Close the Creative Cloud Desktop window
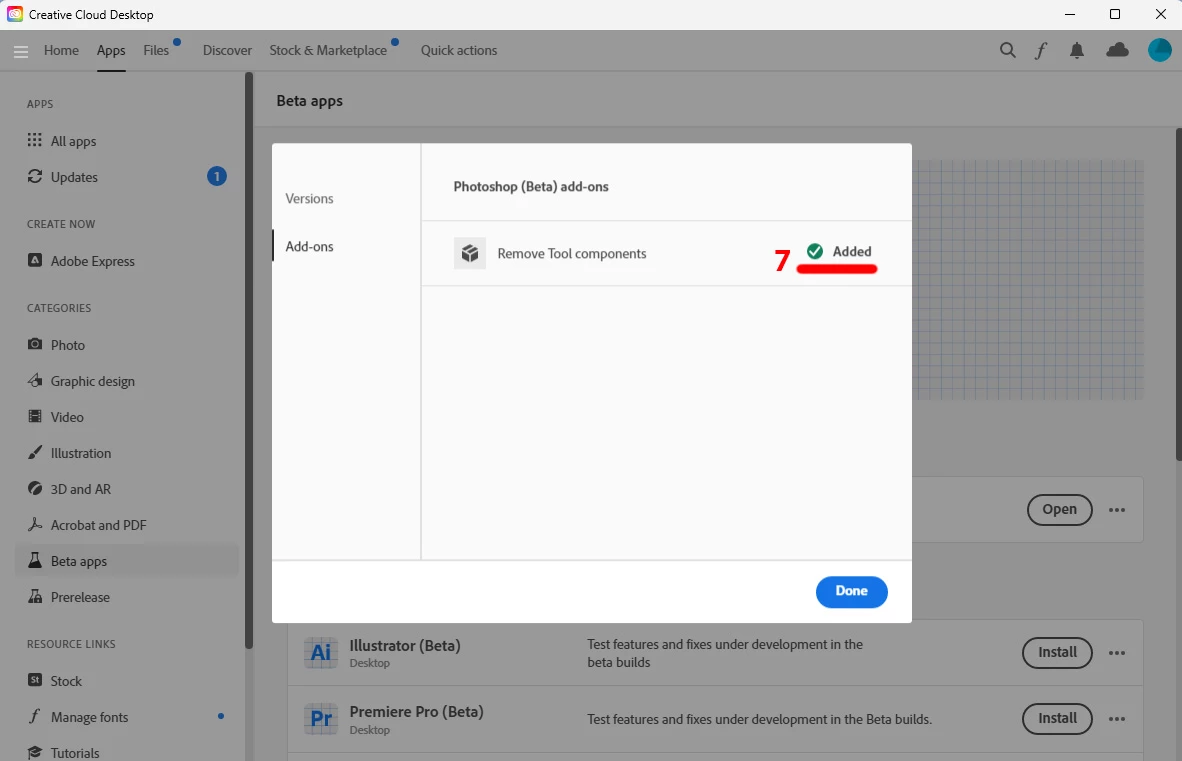Image resolution: width=1182 pixels, height=761 pixels. click(1160, 14)
